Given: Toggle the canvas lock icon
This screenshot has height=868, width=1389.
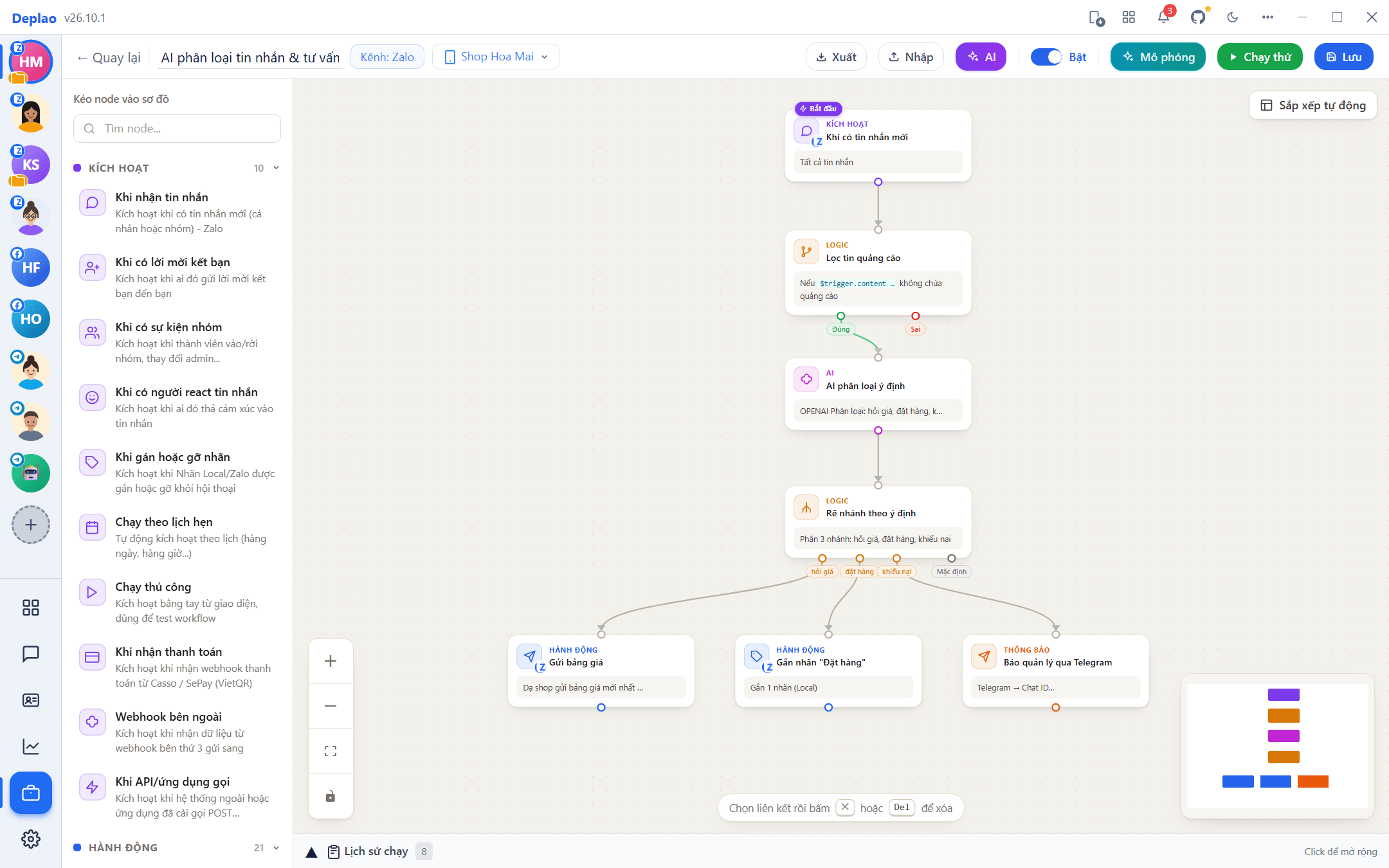Looking at the screenshot, I should (331, 796).
